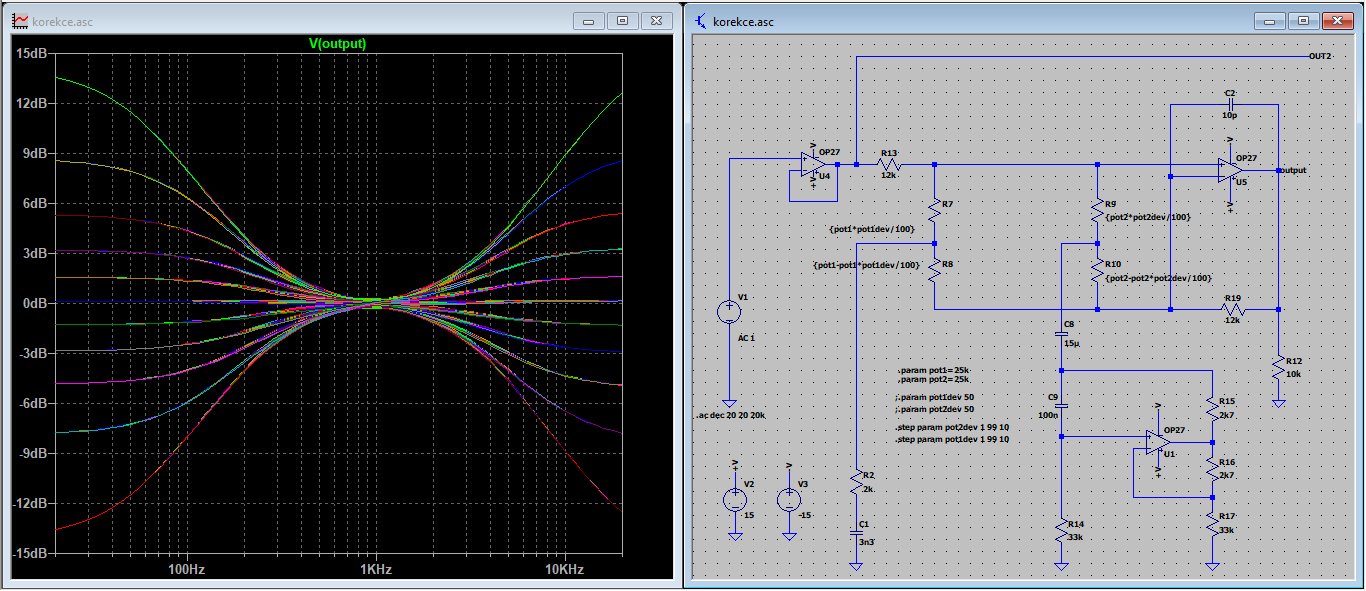Viewport: 1366px width, 591px height.
Task: Select the U5 OP27 op-amp symbol
Action: [x=1229, y=170]
